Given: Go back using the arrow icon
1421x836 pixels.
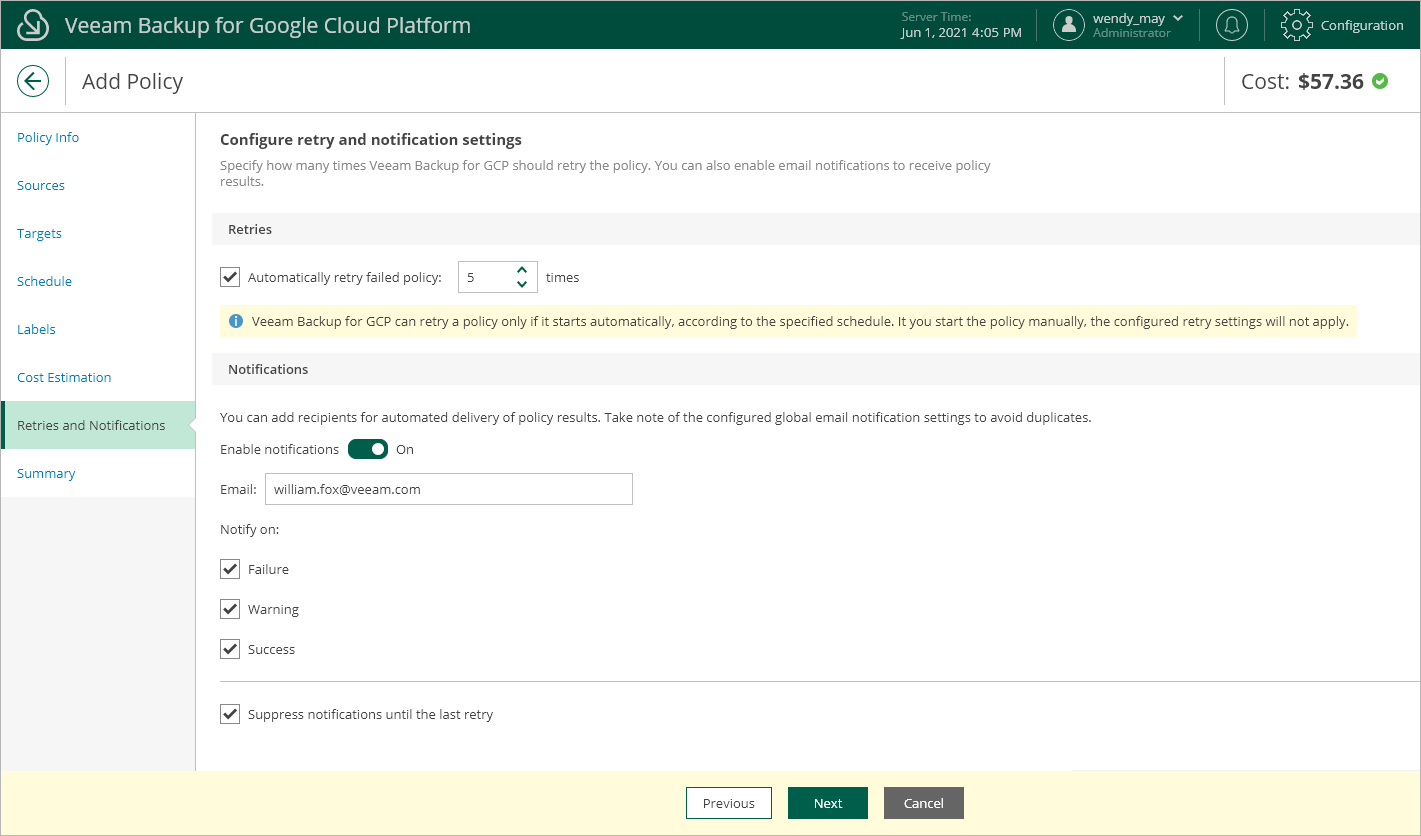Looking at the screenshot, I should [x=33, y=81].
